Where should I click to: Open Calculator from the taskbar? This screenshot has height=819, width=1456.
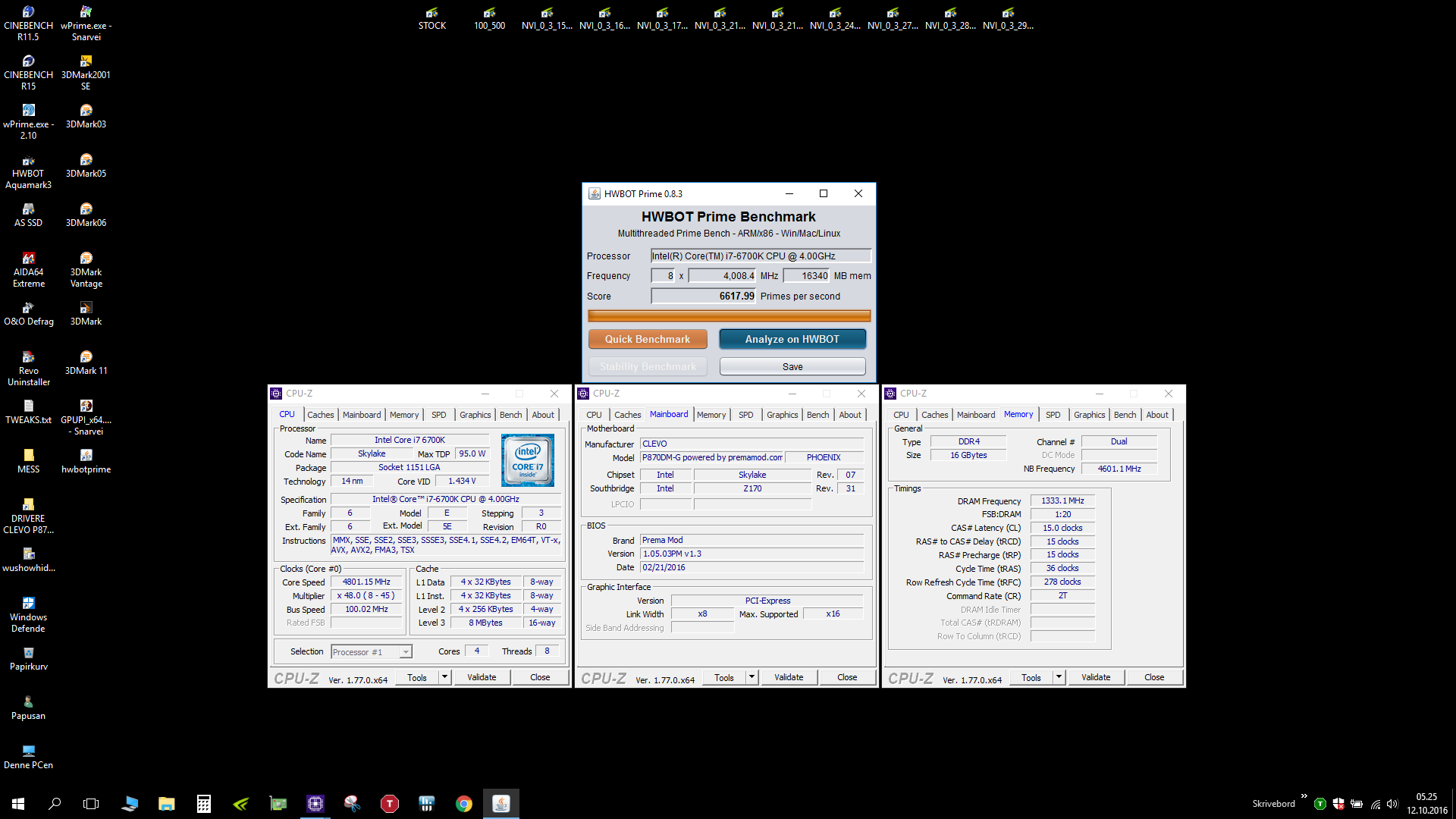pos(204,803)
